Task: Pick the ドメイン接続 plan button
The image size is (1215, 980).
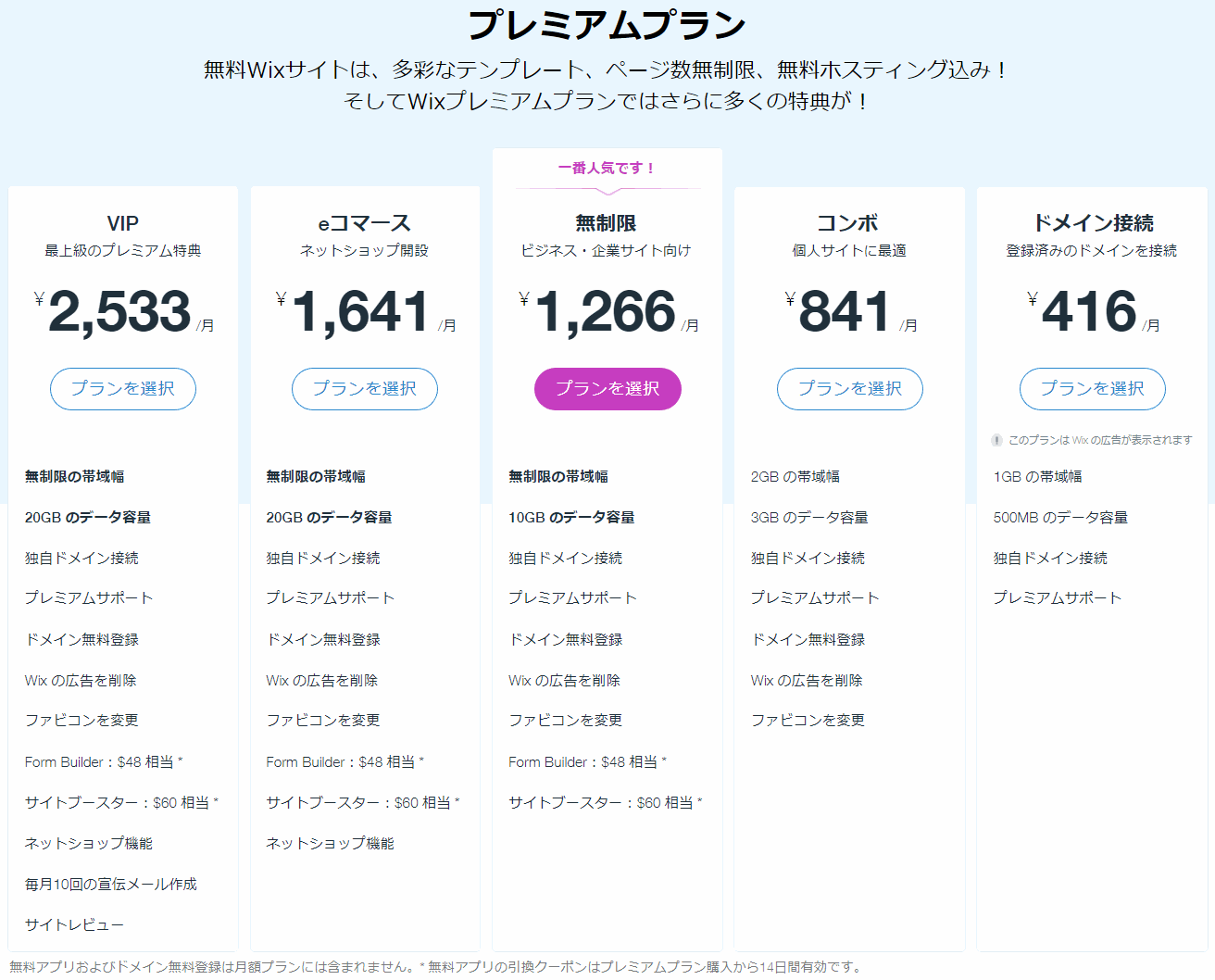Action: 1093,389
